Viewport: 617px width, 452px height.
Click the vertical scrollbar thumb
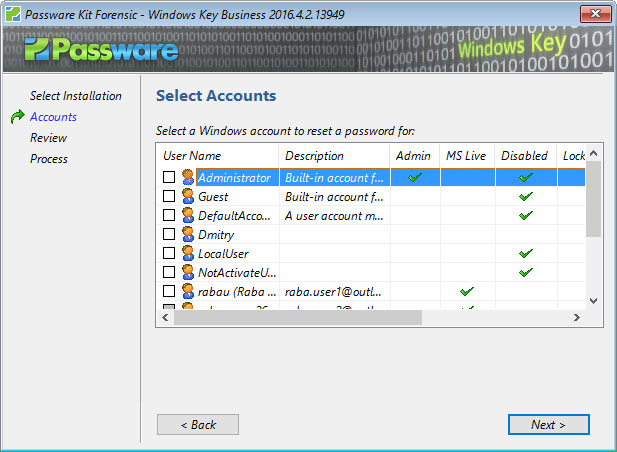[x=594, y=199]
